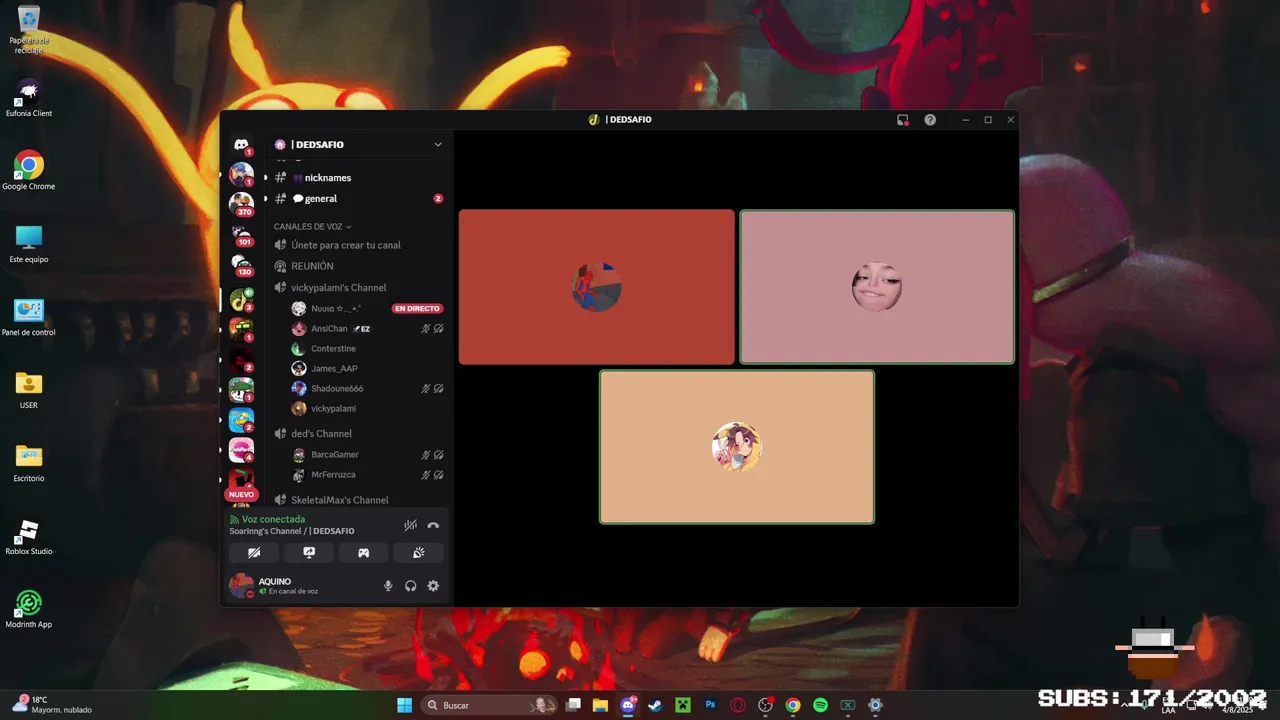Screen dimensions: 1280x720
Task: Open the weather widget showing 18°C
Action: (x=52, y=705)
